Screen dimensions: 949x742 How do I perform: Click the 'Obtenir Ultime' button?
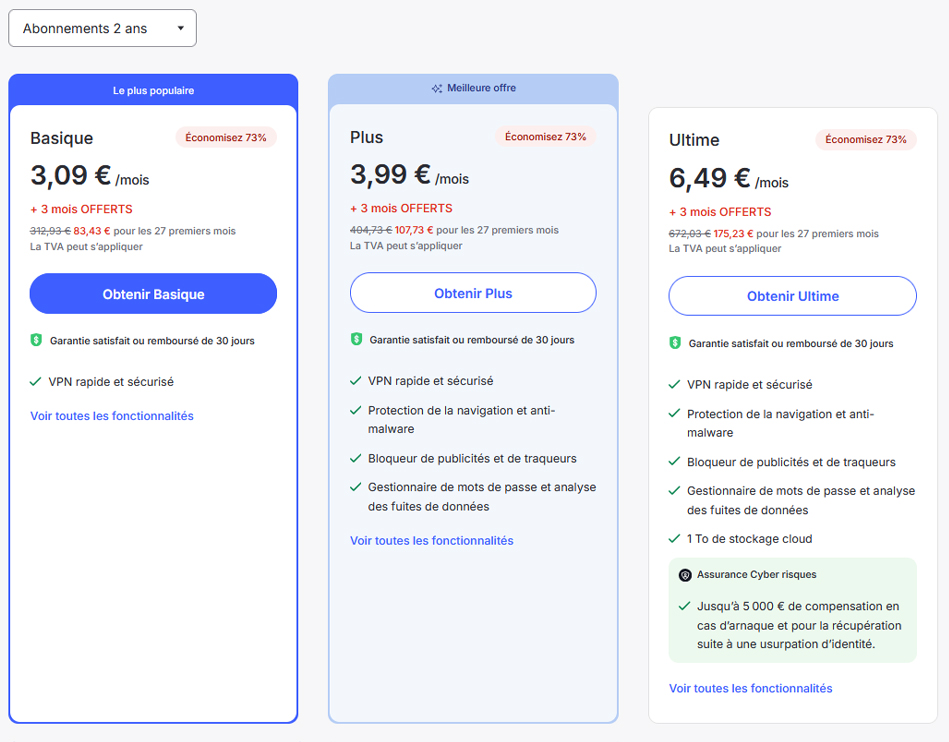pyautogui.click(x=792, y=296)
